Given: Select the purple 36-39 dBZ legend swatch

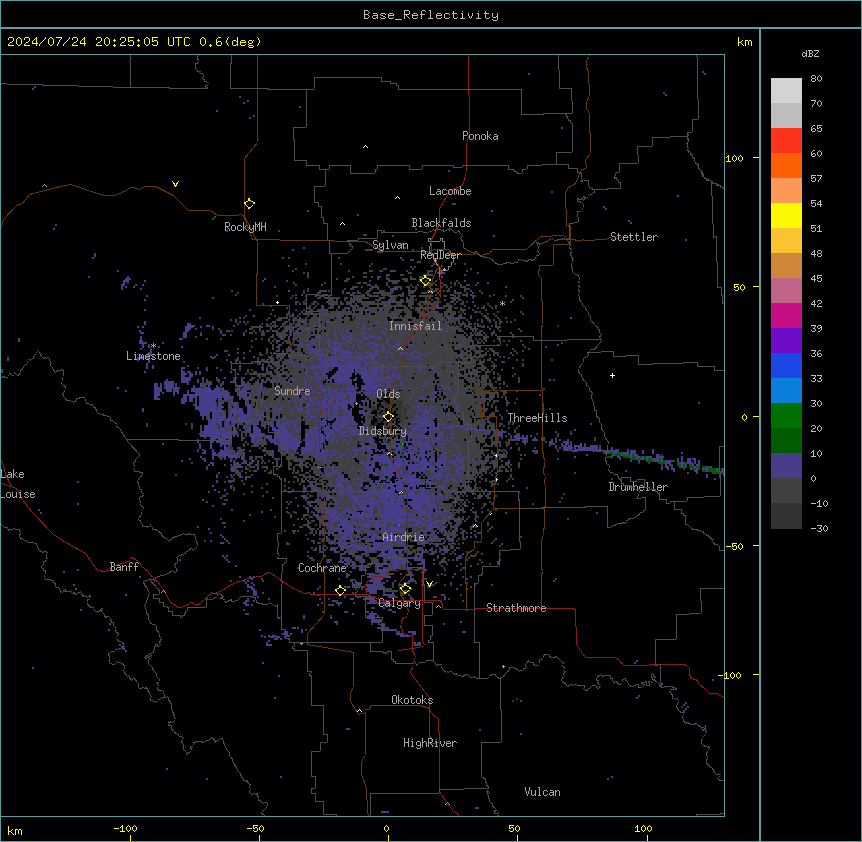Looking at the screenshot, I should [786, 341].
